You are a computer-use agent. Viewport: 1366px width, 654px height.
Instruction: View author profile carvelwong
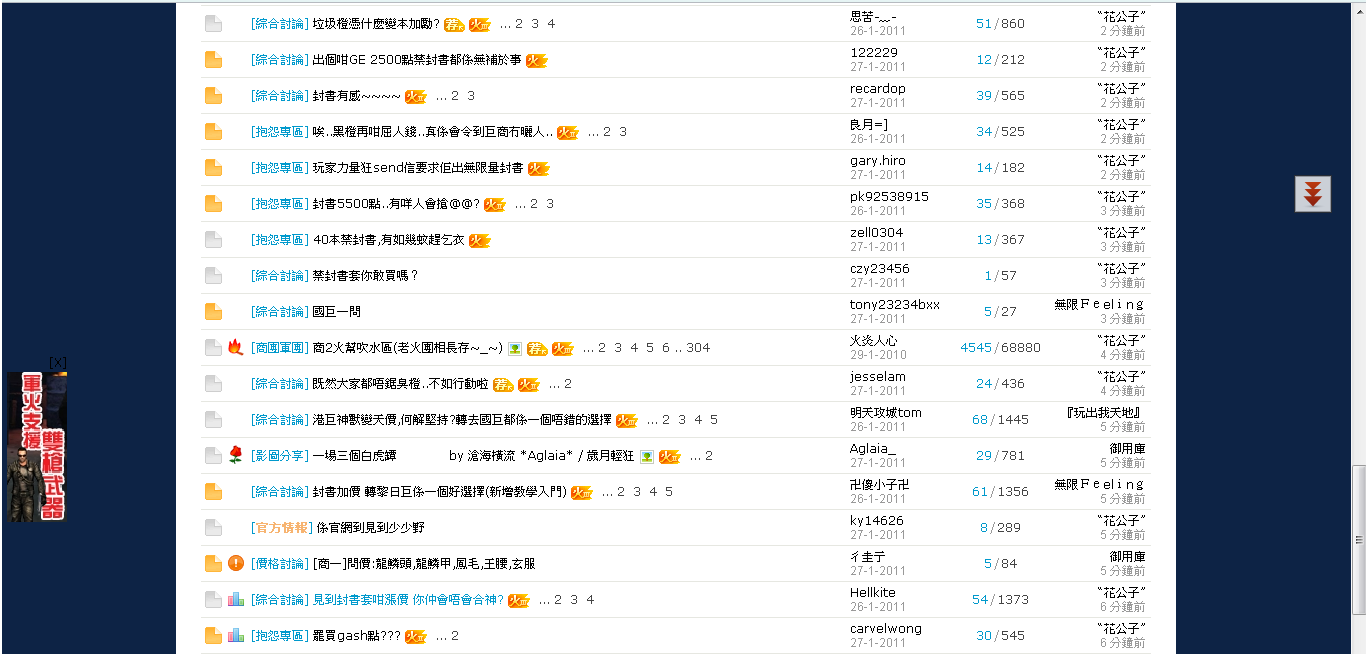[x=886, y=629]
